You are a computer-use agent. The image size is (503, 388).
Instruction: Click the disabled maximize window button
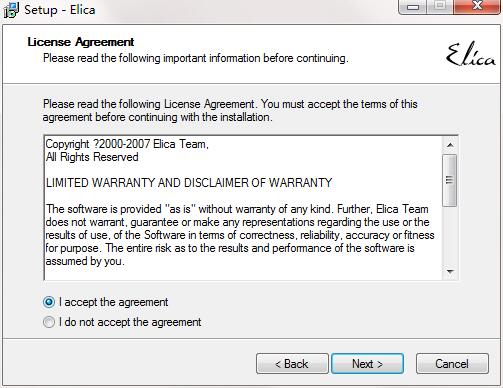pyautogui.click(x=440, y=7)
